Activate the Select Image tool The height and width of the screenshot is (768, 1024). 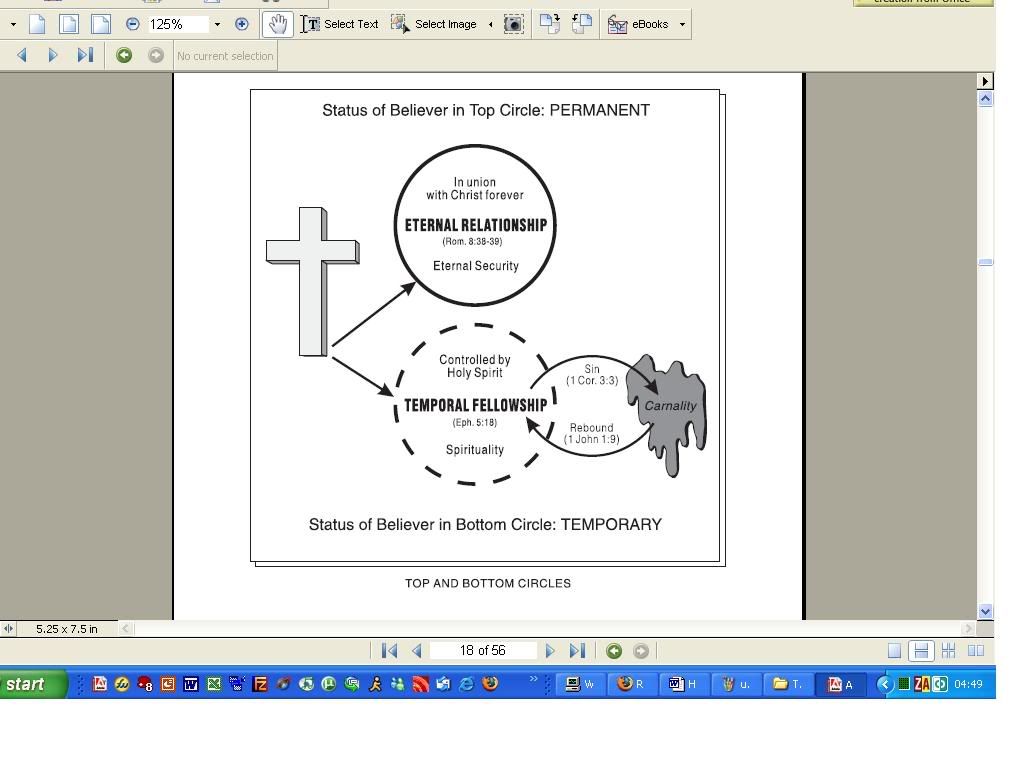[x=434, y=24]
